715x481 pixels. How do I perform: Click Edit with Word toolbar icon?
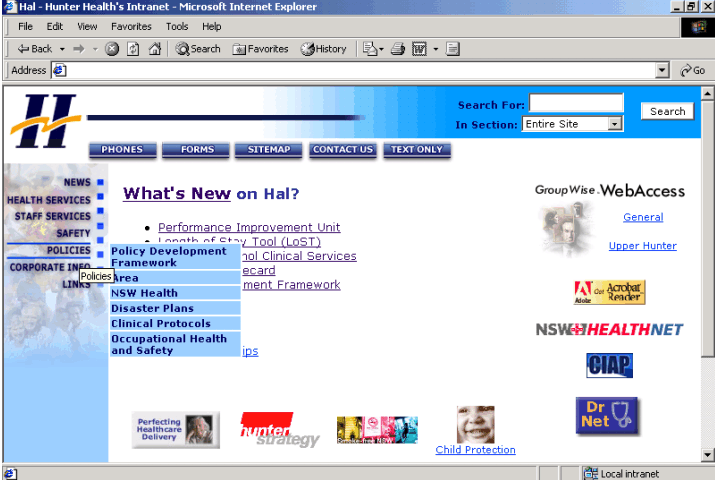(419, 49)
